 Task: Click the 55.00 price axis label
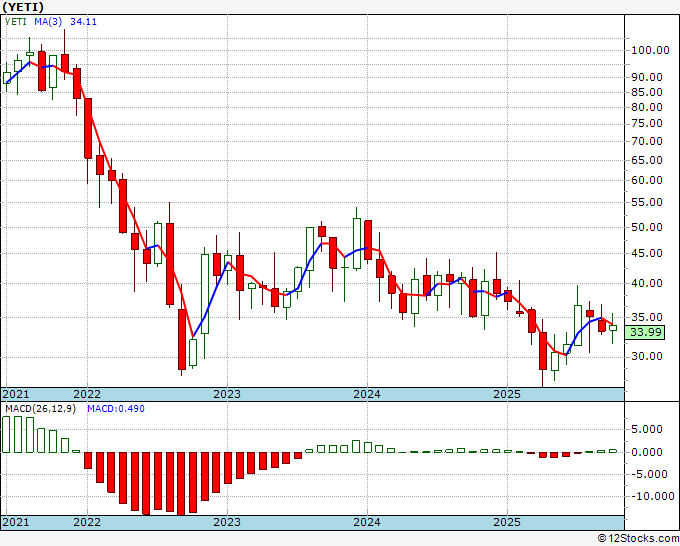click(647, 202)
